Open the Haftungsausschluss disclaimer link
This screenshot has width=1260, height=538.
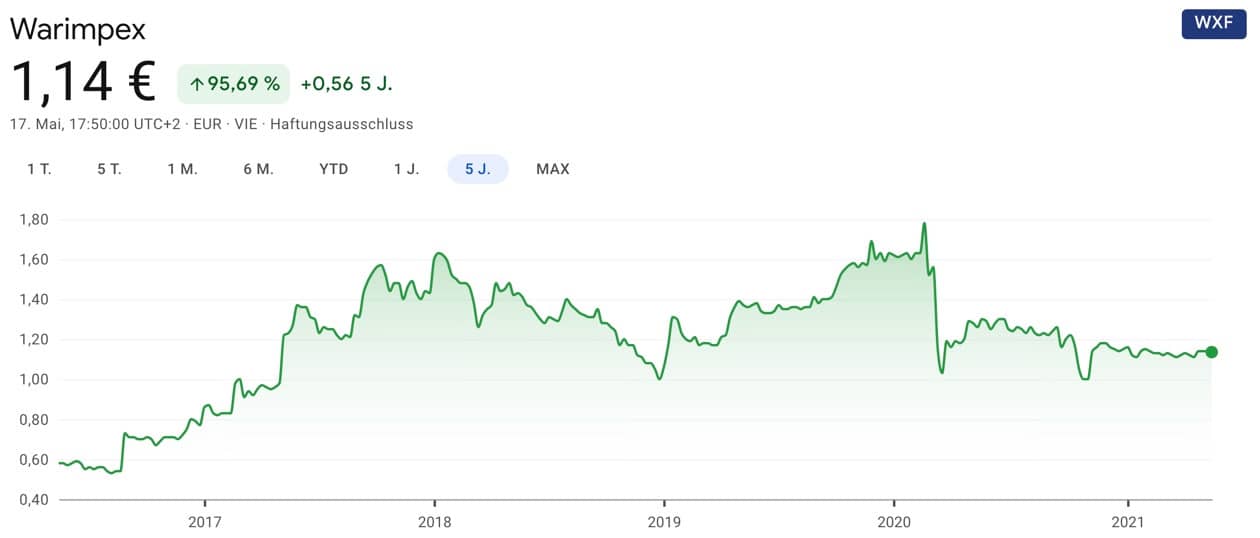(x=342, y=124)
